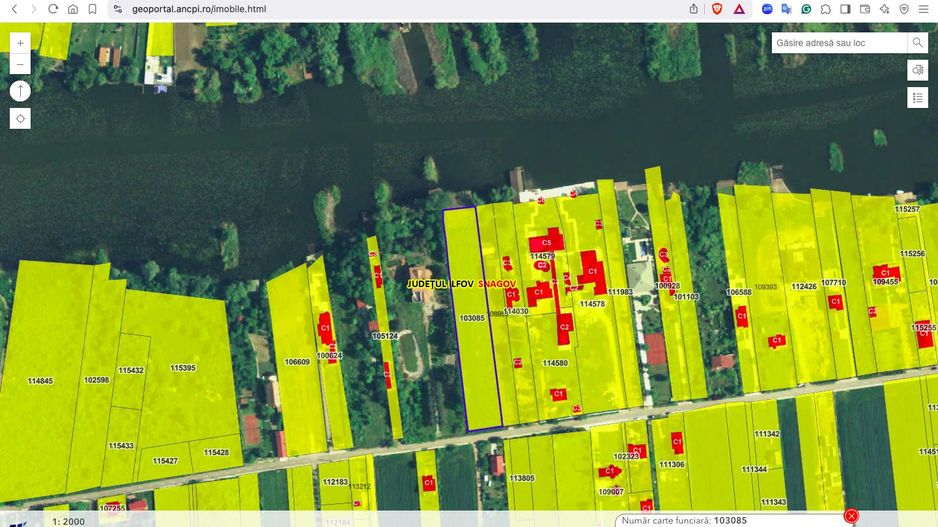Open Brave Shields lion icon
The image size is (938, 527).
point(717,9)
